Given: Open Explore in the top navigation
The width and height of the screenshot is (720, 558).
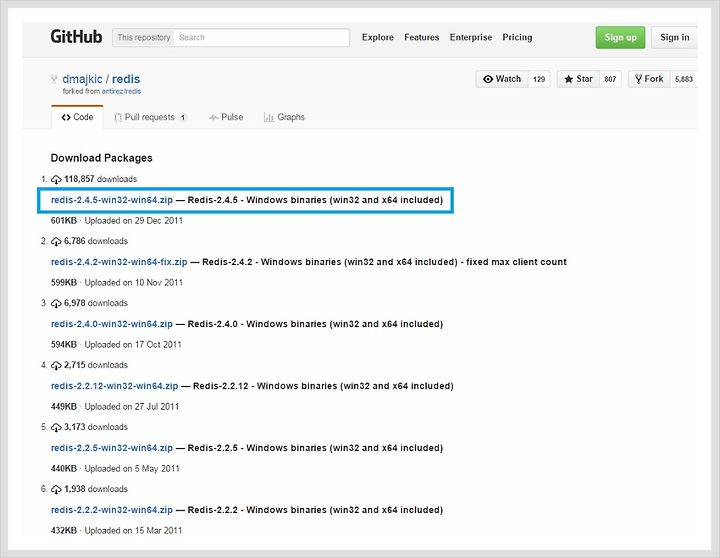Looking at the screenshot, I should (377, 37).
